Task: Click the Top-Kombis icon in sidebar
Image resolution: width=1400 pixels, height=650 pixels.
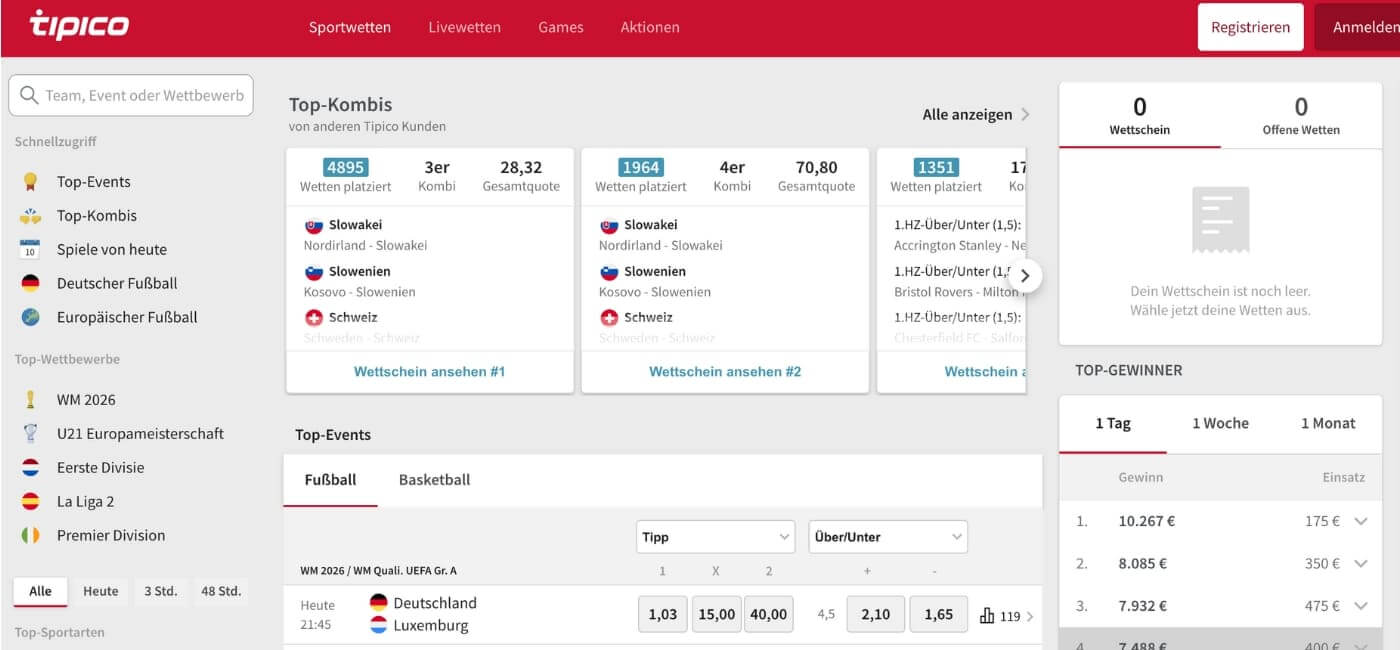Action: click(x=30, y=216)
